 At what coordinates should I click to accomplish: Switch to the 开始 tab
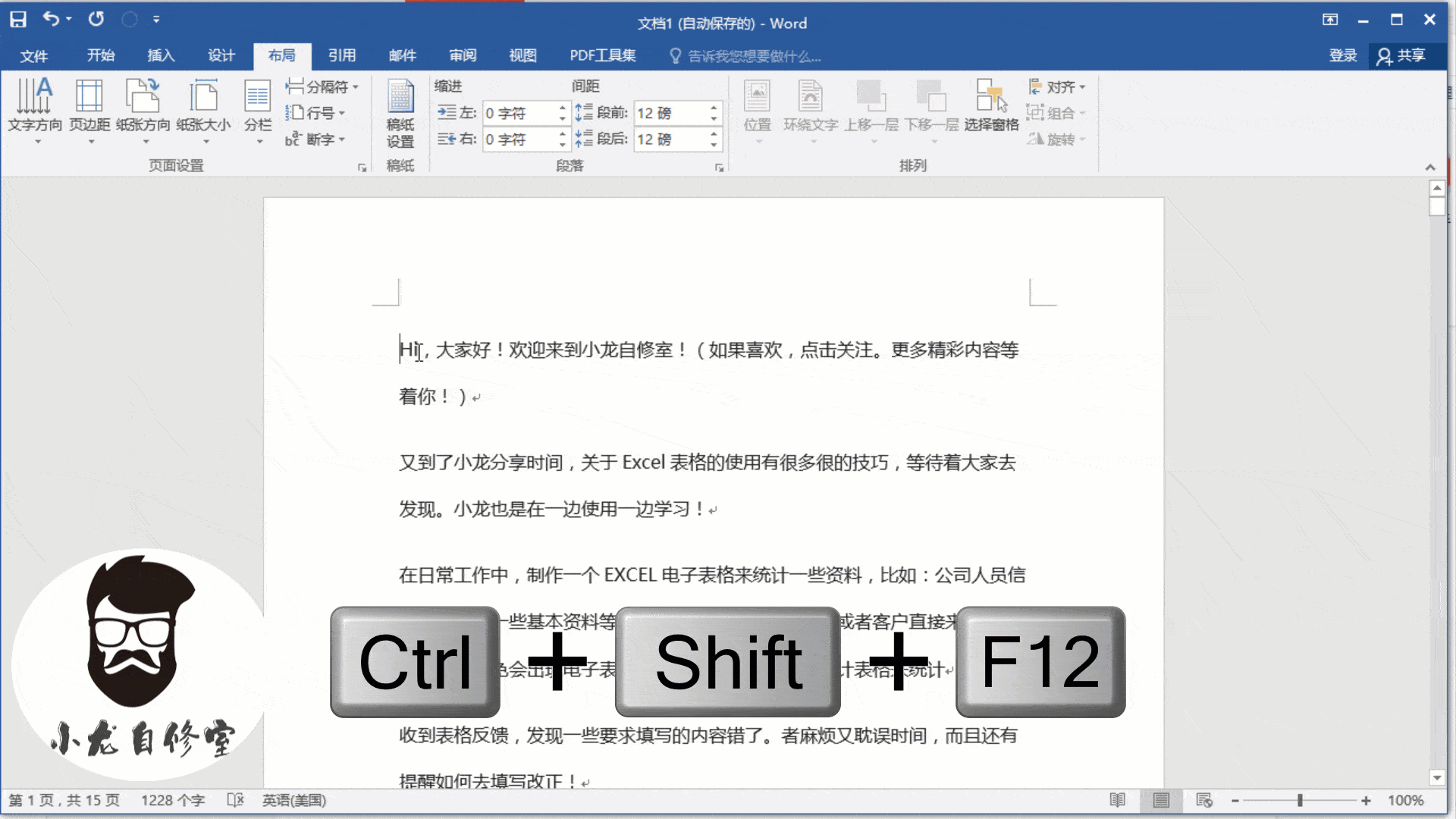tap(101, 55)
